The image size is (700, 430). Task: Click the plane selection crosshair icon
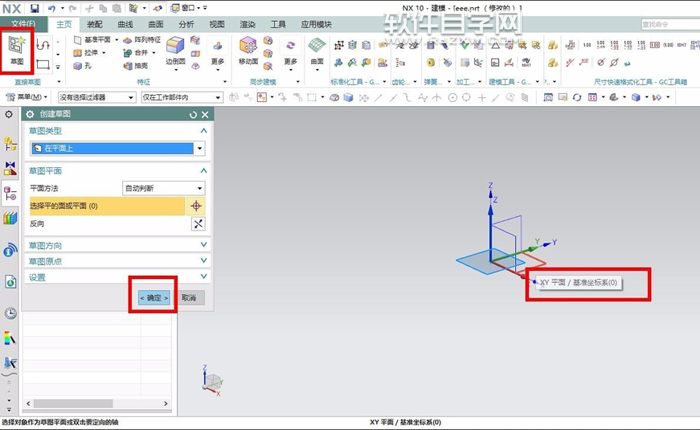pos(198,205)
